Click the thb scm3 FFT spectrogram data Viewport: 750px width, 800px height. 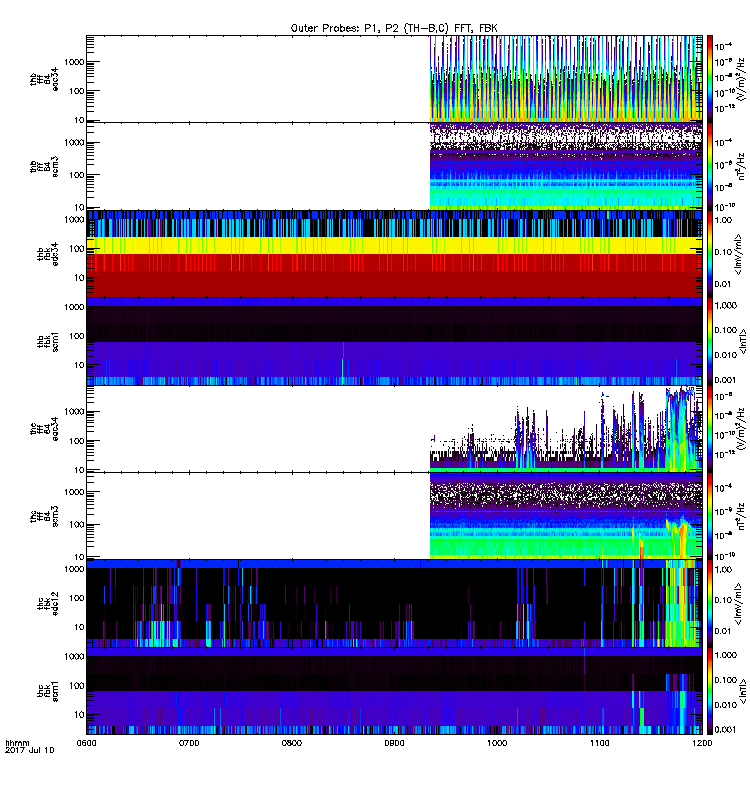point(566,166)
